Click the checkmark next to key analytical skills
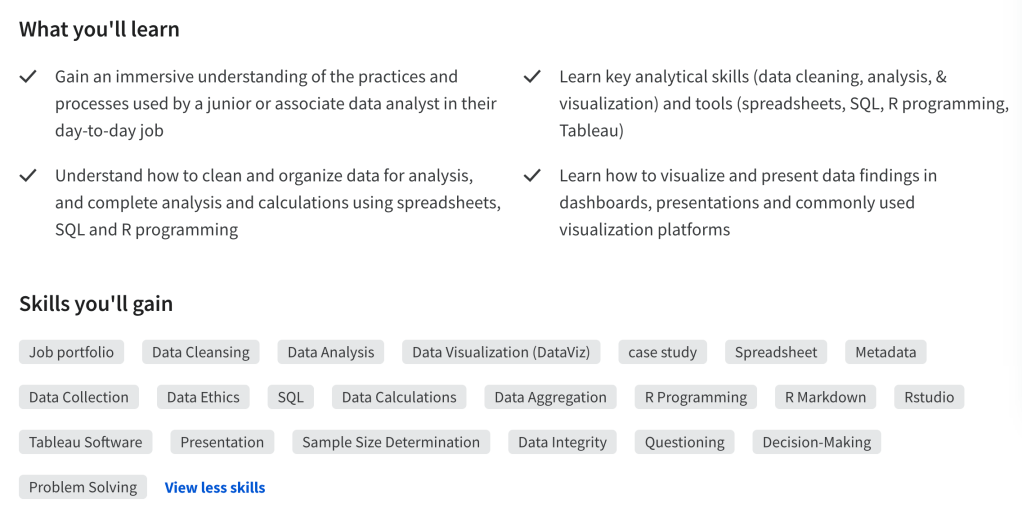1022x513 pixels. click(x=532, y=77)
